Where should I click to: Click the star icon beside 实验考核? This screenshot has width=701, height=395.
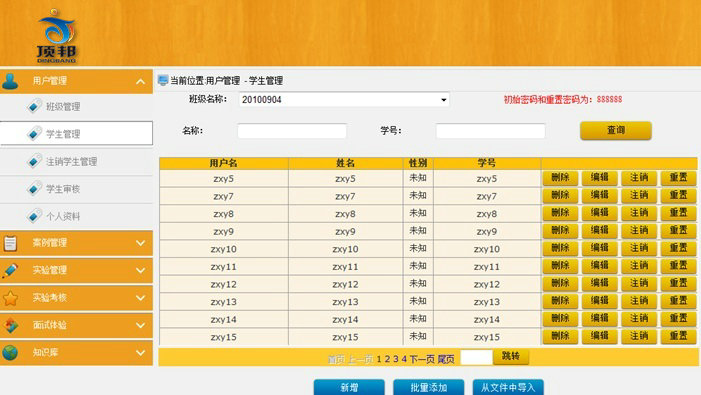10,298
